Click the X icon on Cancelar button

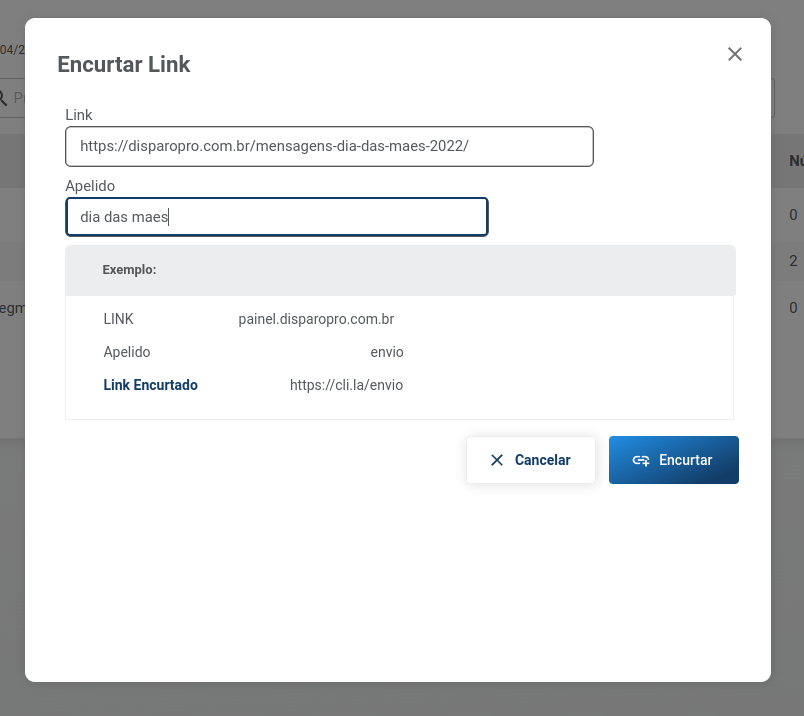497,460
